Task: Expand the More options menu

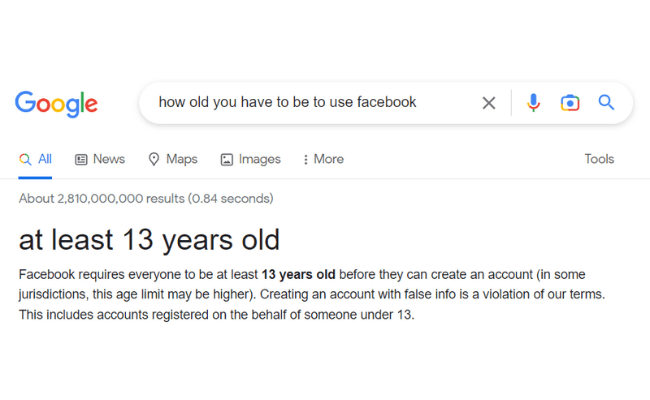Action: (323, 159)
